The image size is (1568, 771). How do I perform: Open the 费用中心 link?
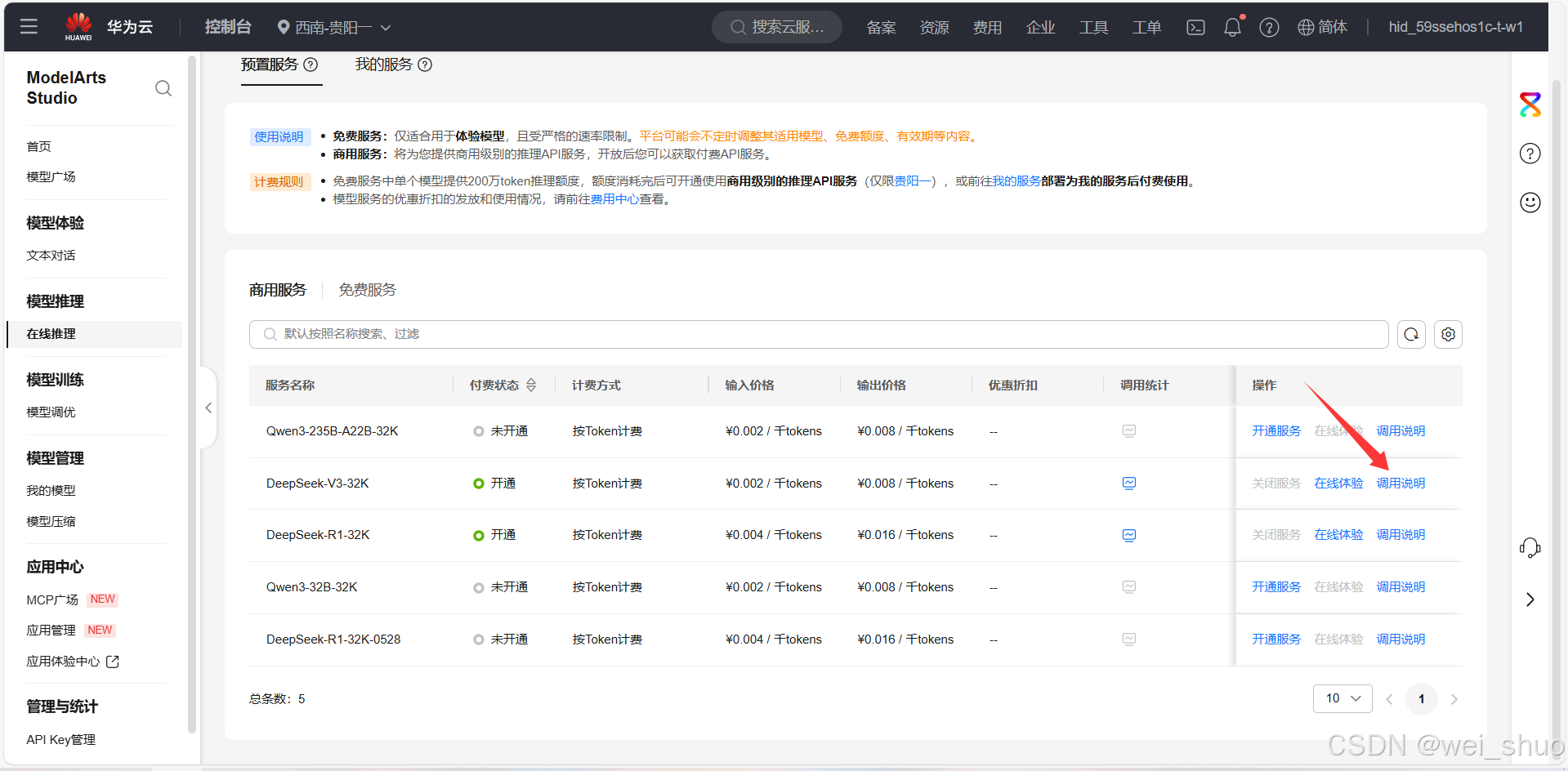point(614,199)
